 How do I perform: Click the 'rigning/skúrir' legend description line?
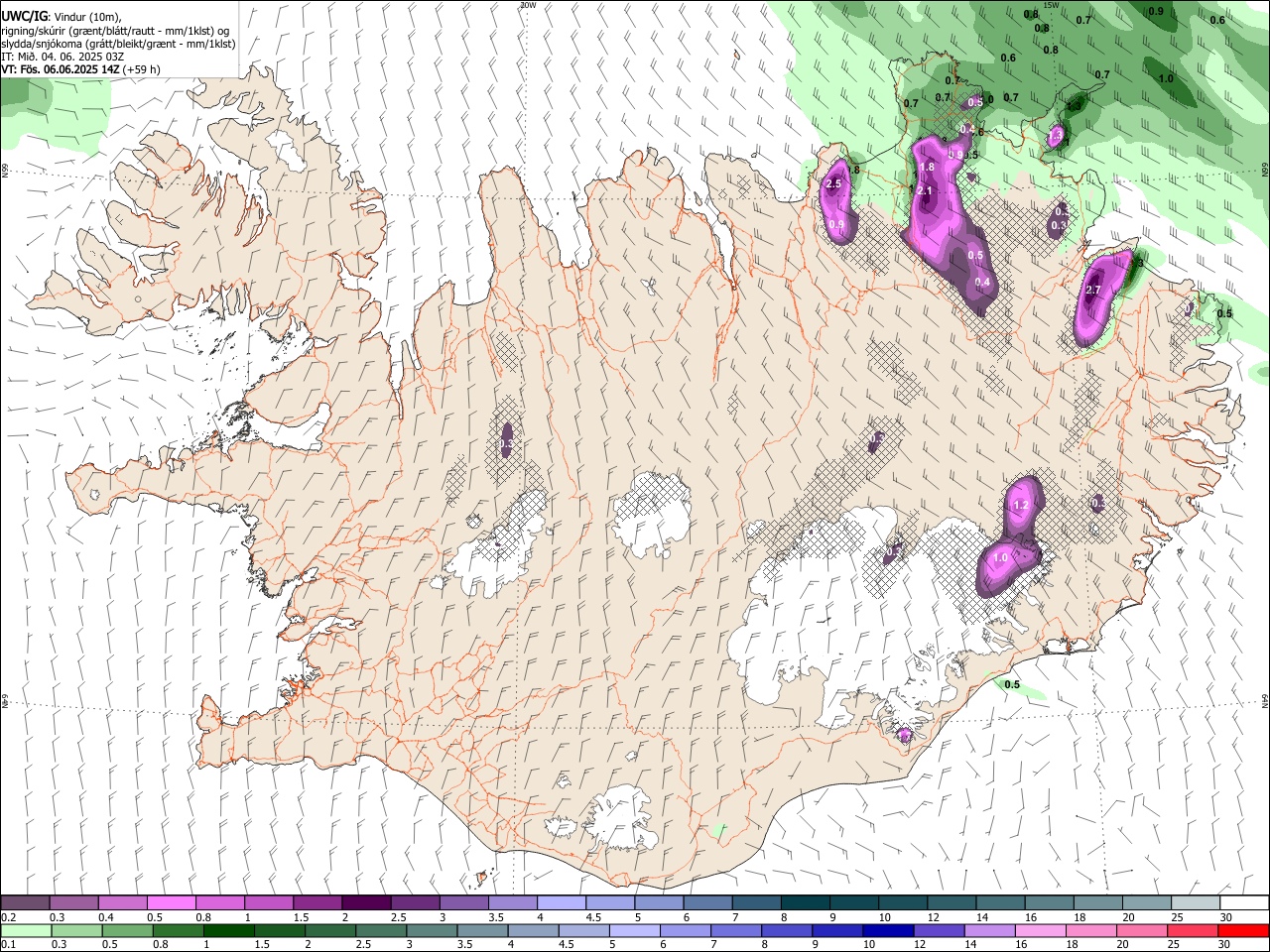[114, 31]
